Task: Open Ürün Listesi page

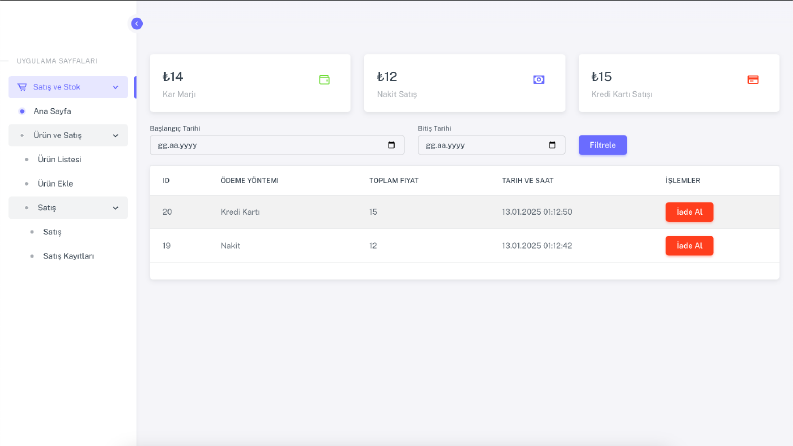Action: point(59,159)
